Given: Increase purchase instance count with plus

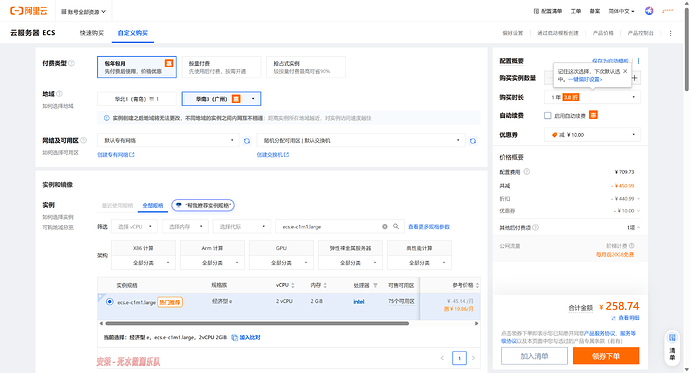Looking at the screenshot, I should point(635,78).
